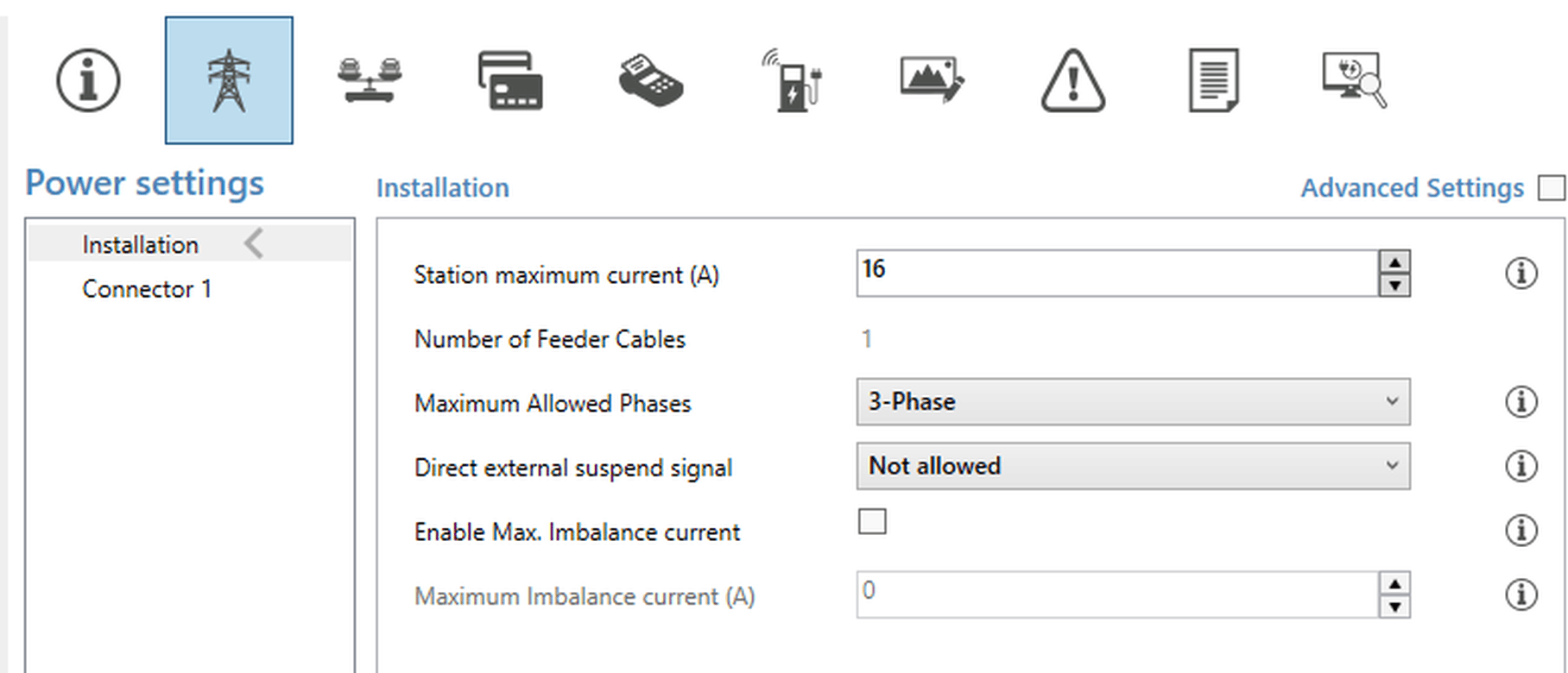Expand the Maximum Allowed Phases dropdown

[1133, 402]
